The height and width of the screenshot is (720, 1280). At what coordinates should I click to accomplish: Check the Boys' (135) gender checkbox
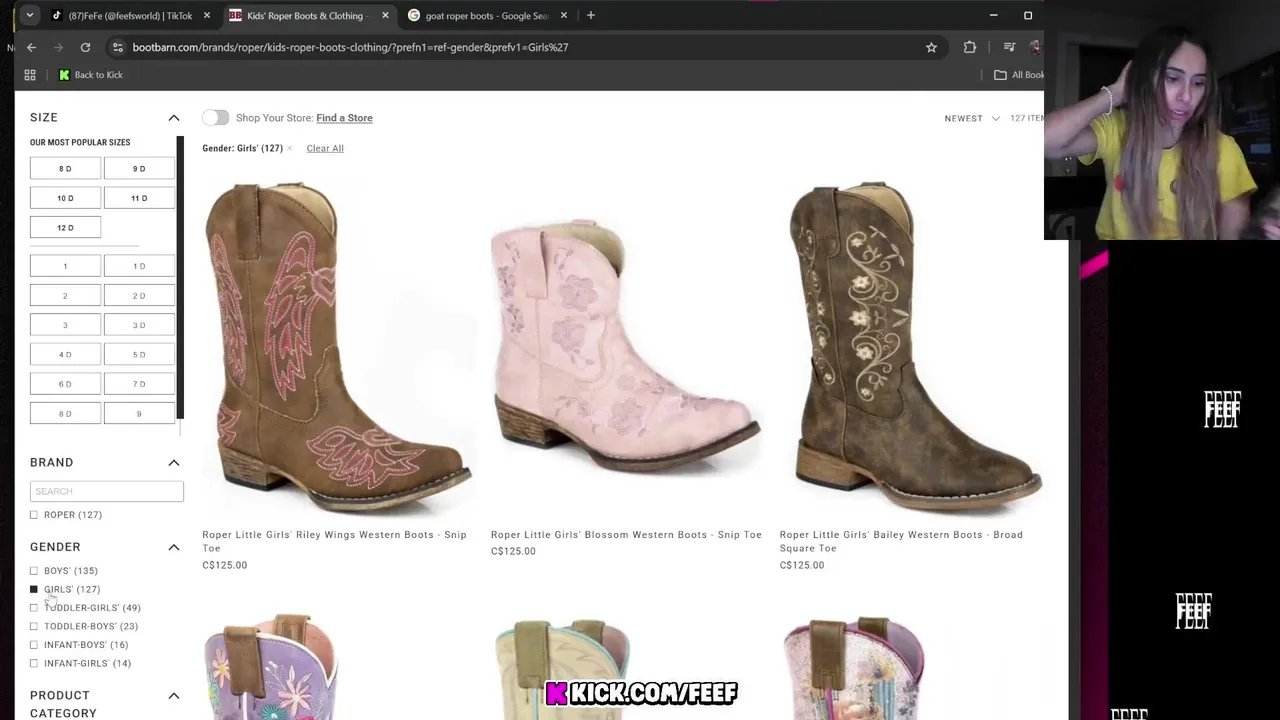tap(34, 571)
